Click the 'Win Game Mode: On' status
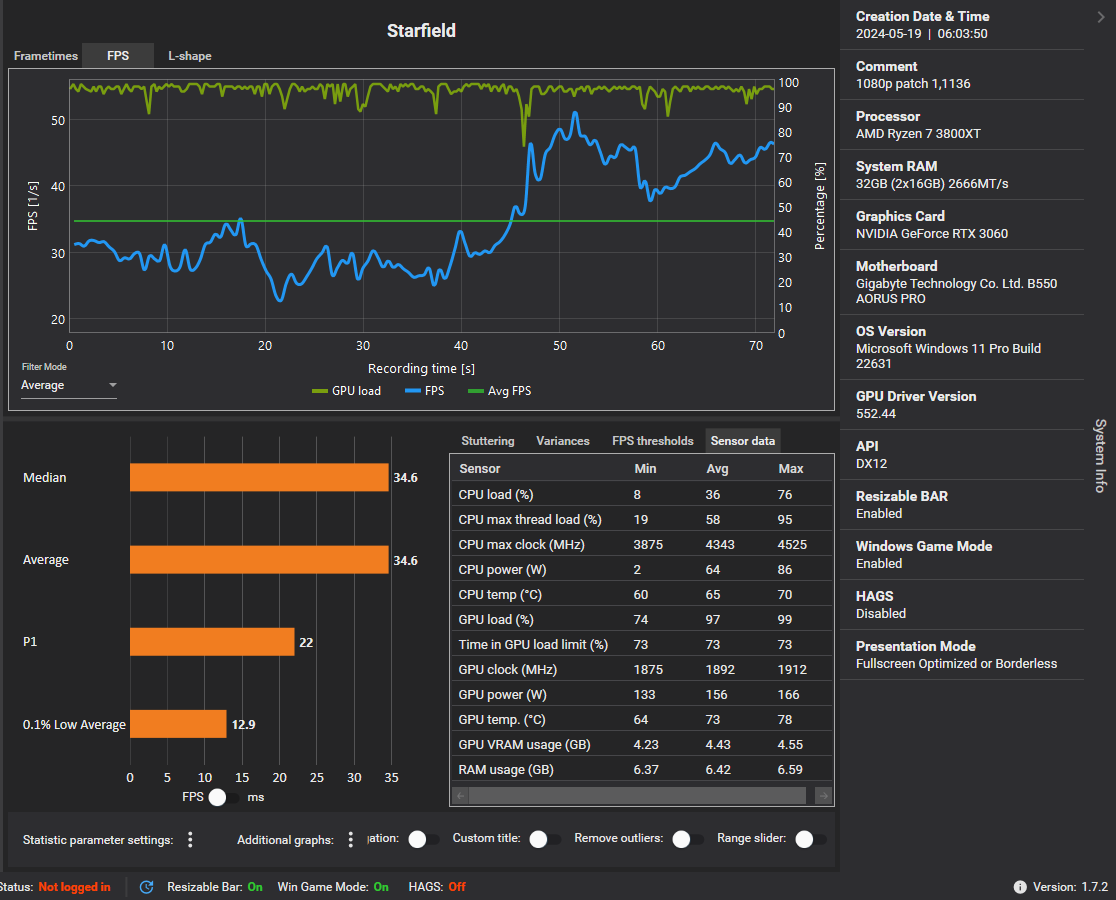This screenshot has height=900, width=1116. [333, 886]
